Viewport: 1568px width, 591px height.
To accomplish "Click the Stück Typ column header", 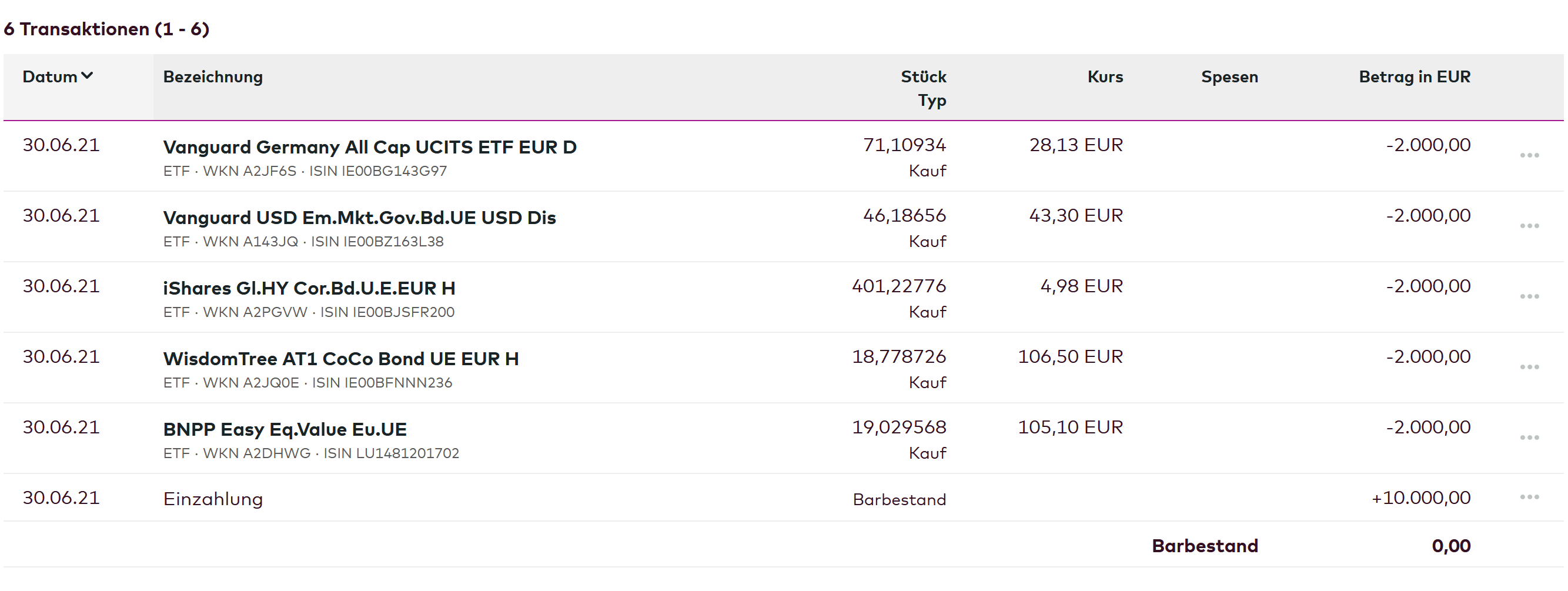I will tap(923, 88).
